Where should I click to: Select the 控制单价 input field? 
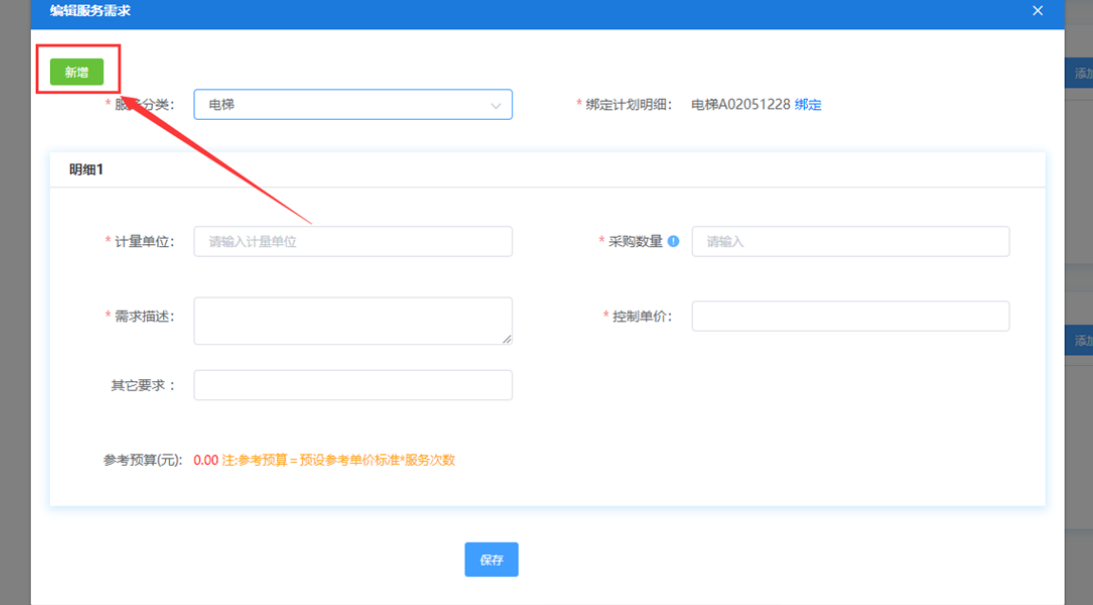coord(850,316)
